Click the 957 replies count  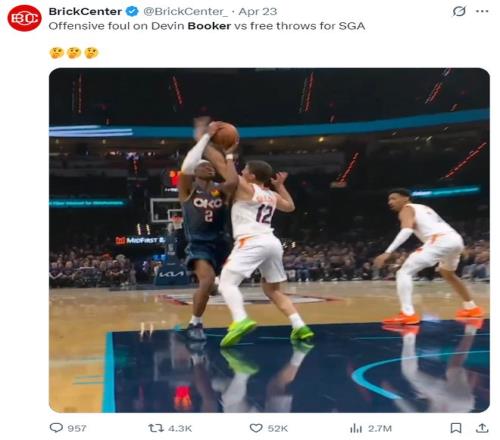pos(77,428)
